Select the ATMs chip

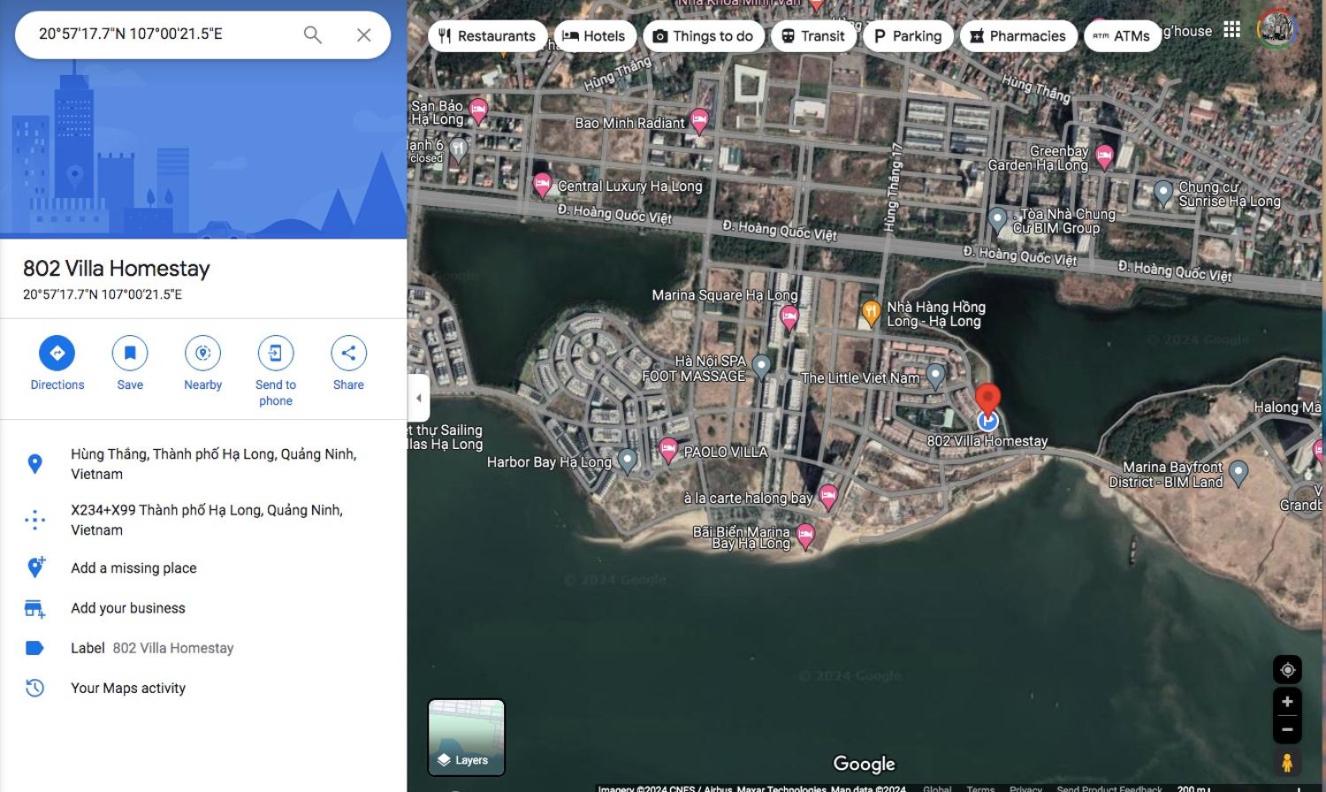pyautogui.click(x=1122, y=36)
